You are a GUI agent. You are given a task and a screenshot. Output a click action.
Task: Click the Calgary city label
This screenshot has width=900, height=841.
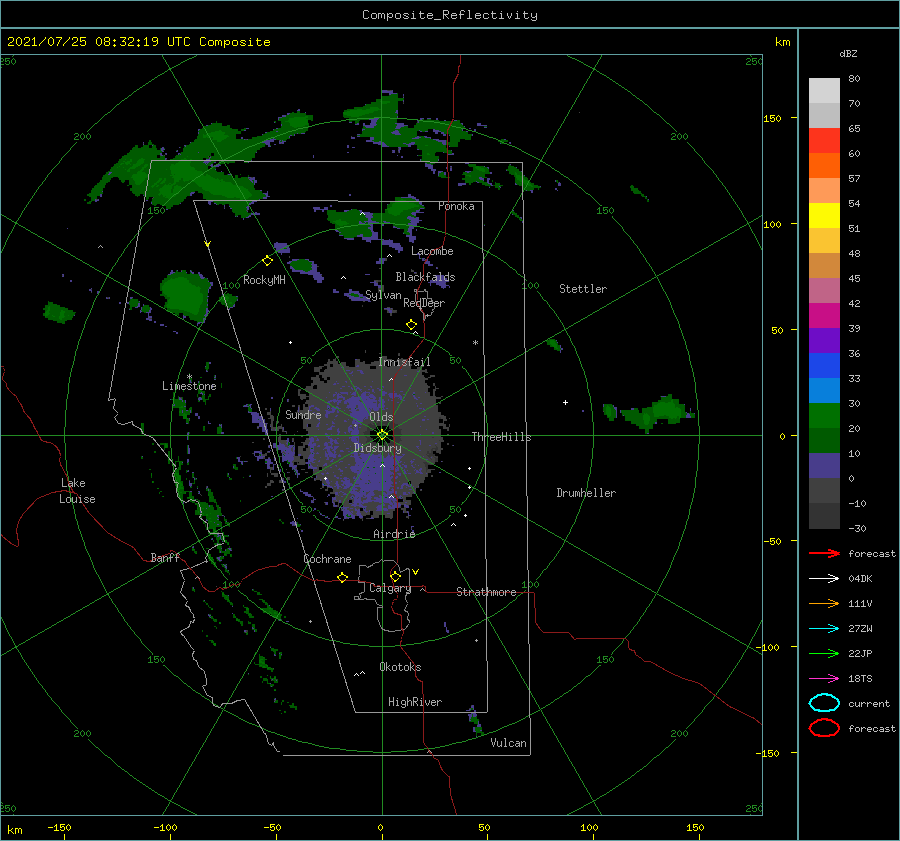pyautogui.click(x=390, y=588)
